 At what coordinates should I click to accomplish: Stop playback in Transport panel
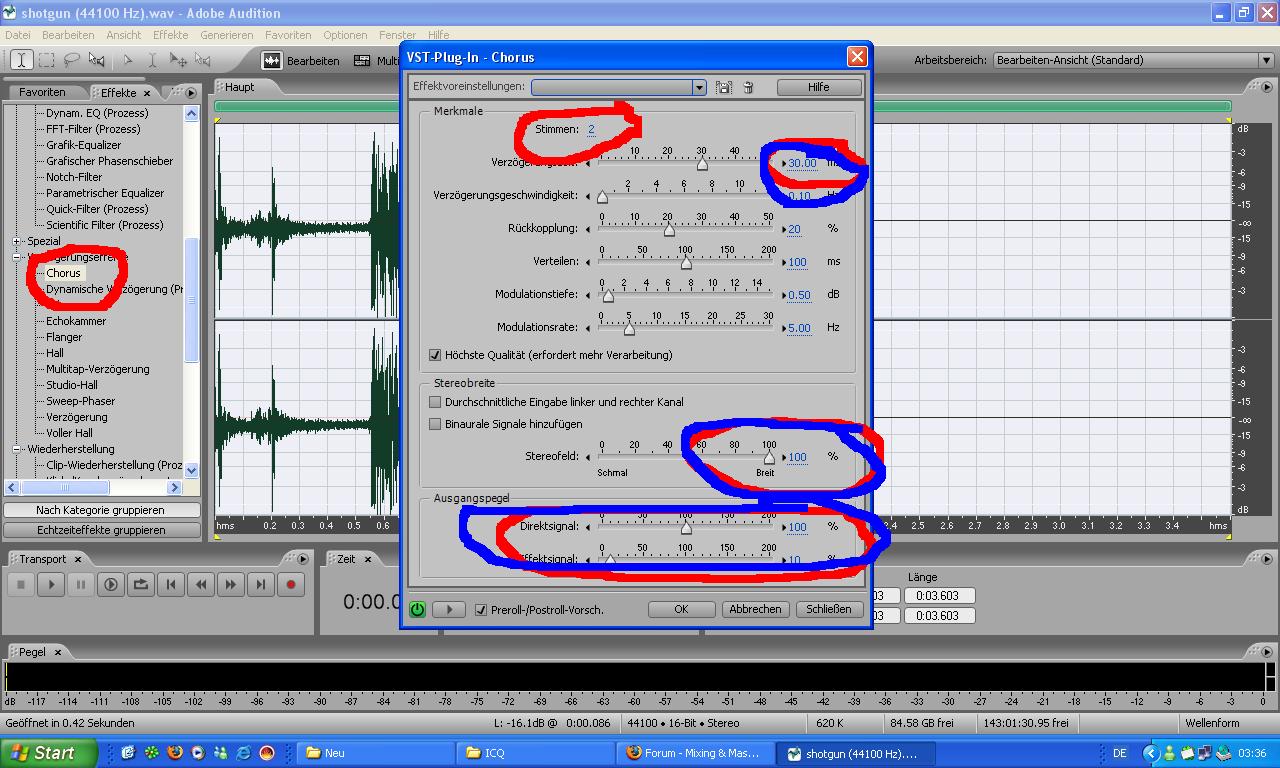pyautogui.click(x=21, y=585)
